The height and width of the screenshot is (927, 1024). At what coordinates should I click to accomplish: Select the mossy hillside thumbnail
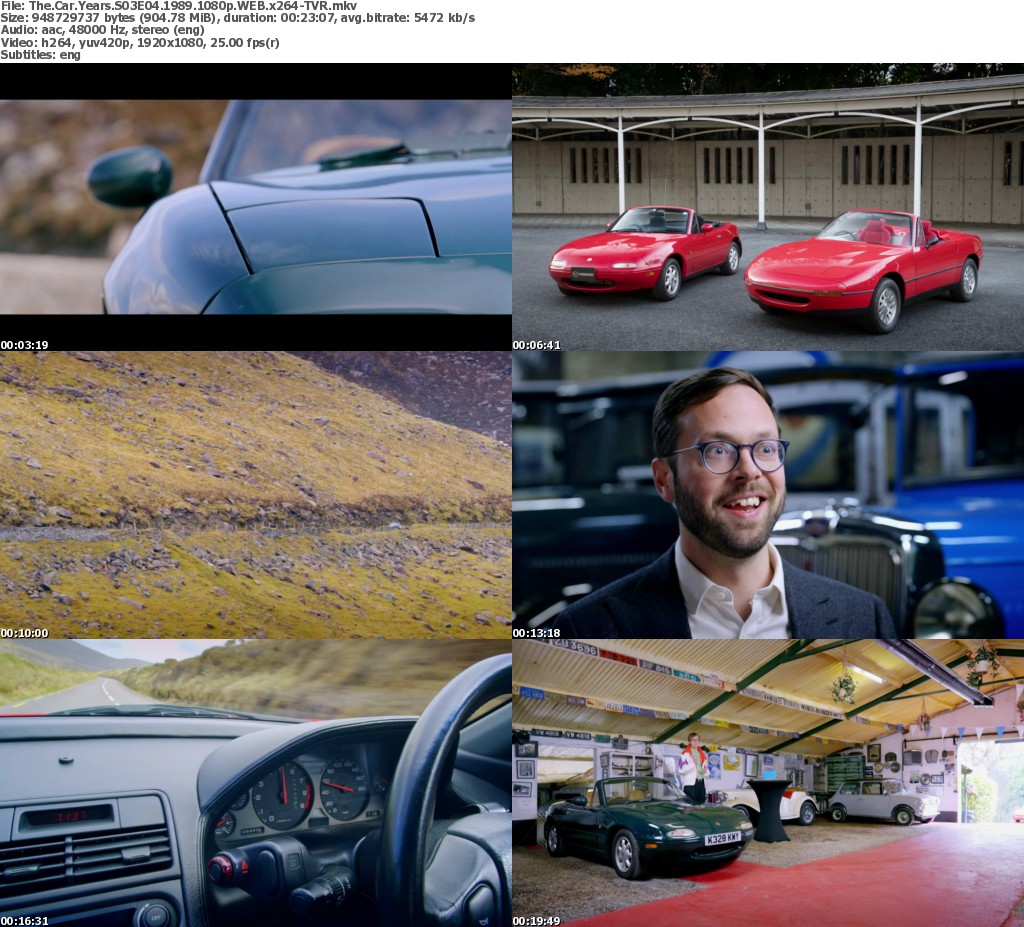click(x=255, y=495)
